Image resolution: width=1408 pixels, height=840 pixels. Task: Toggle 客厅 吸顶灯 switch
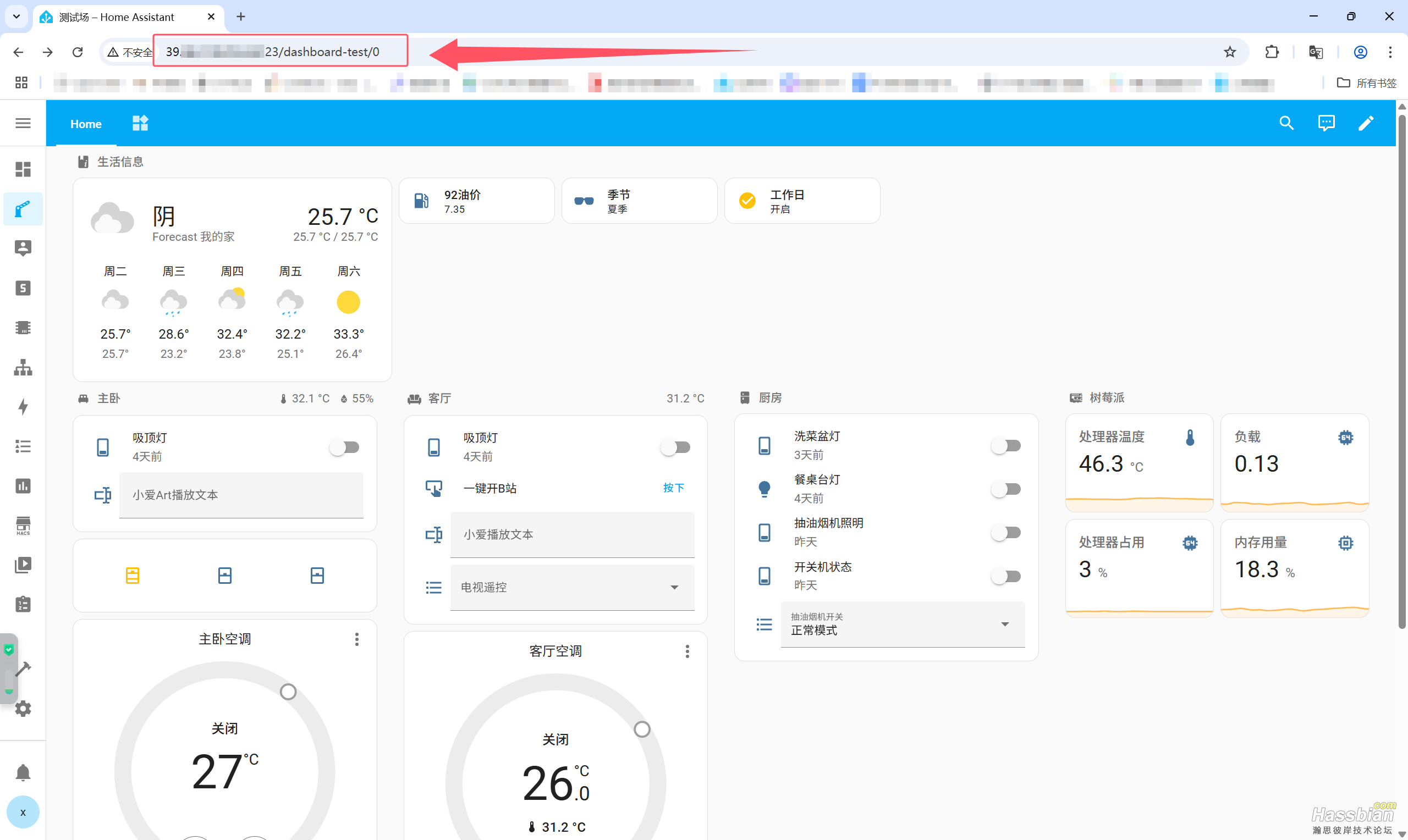pyautogui.click(x=675, y=447)
